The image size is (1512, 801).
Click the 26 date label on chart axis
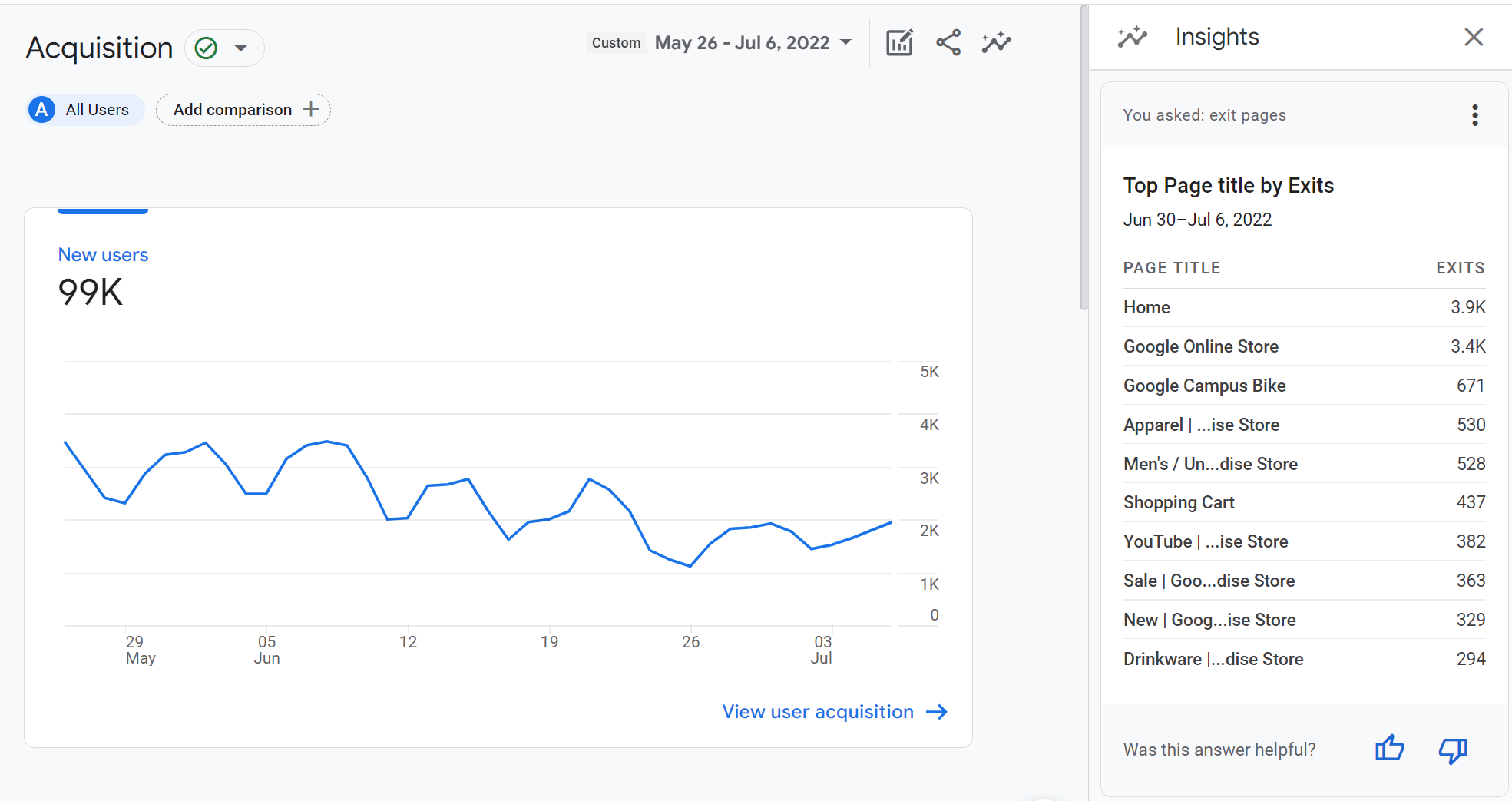[x=690, y=642]
